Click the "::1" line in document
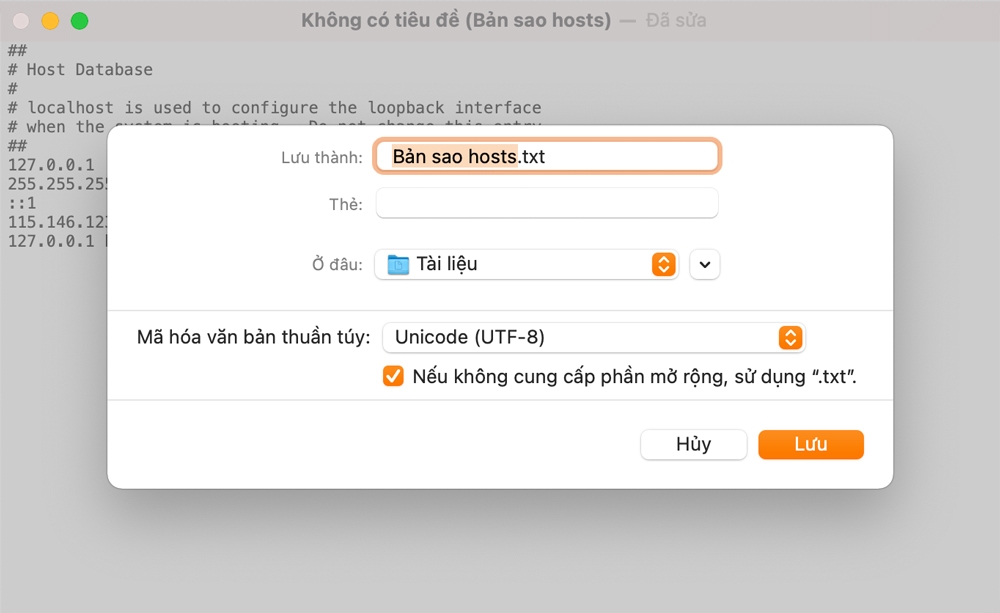This screenshot has height=613, width=1000. pos(22,203)
